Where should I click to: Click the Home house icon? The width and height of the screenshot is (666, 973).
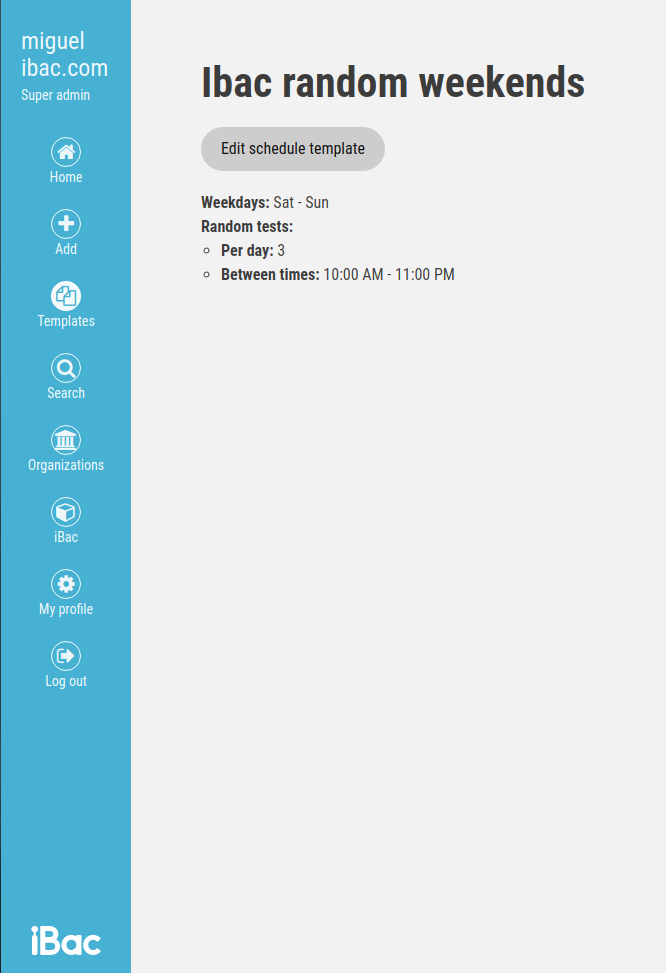[x=66, y=152]
